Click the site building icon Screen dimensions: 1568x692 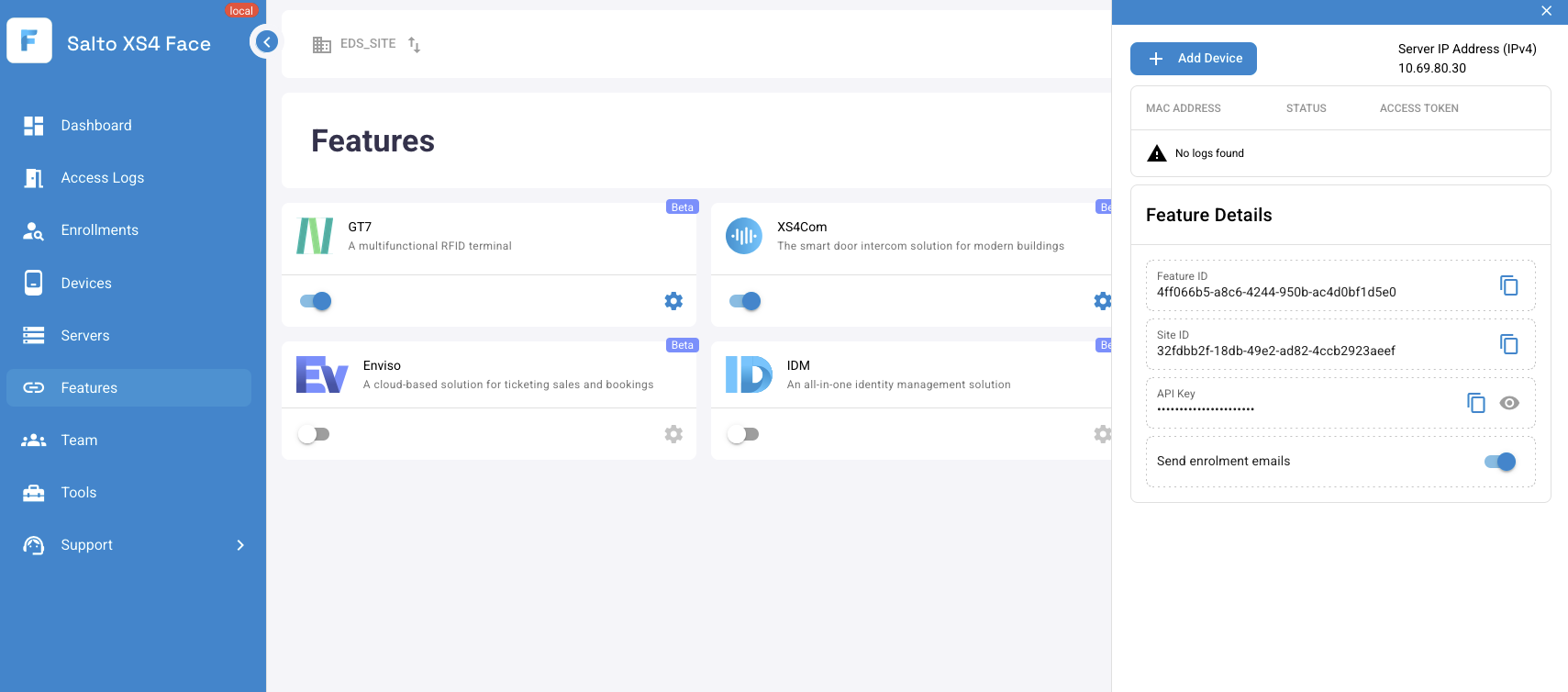click(322, 45)
